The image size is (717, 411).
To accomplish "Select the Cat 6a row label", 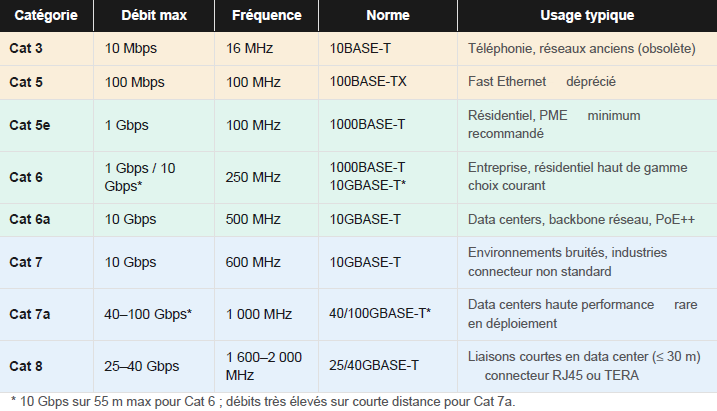I will pos(30,219).
